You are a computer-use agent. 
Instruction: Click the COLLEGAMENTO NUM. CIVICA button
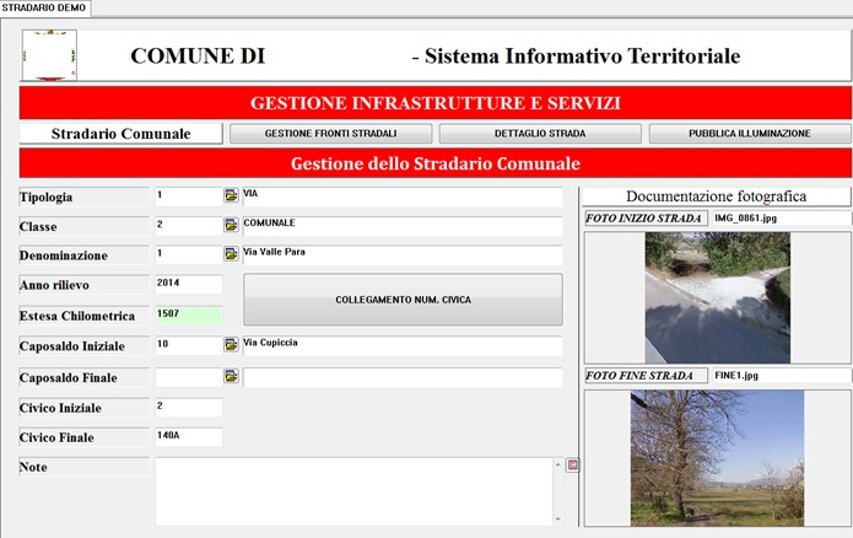[403, 299]
